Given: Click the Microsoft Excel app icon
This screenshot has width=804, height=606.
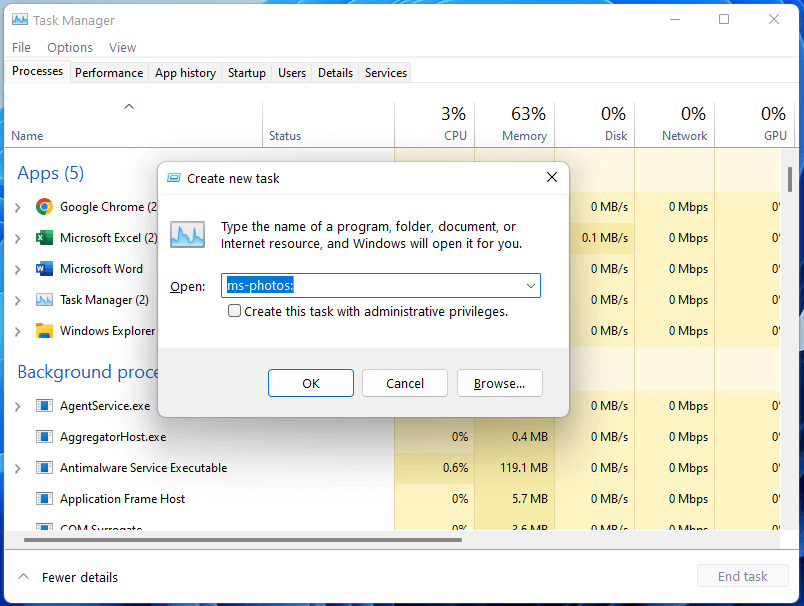Looking at the screenshot, I should click(44, 238).
